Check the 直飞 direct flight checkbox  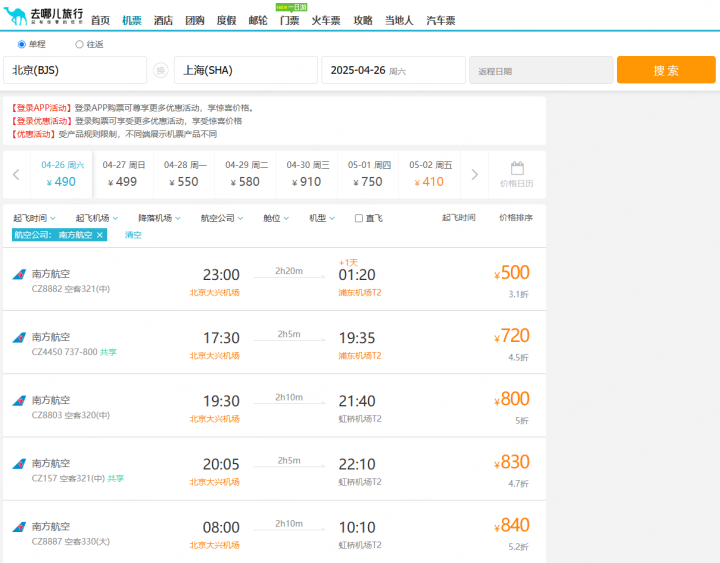click(x=359, y=218)
